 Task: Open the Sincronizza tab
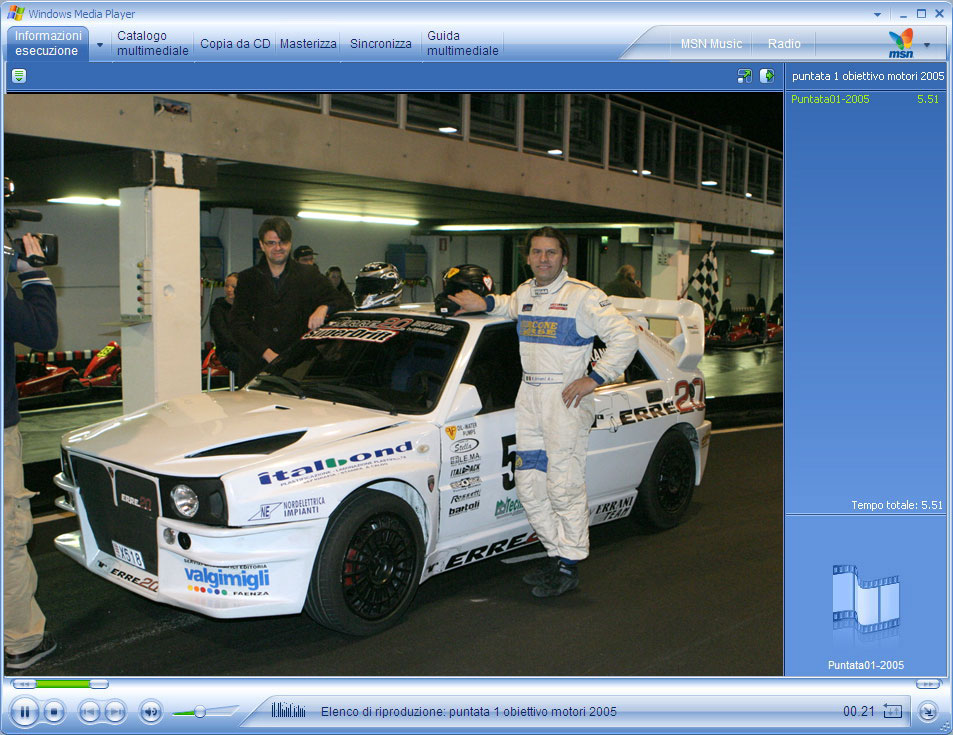pyautogui.click(x=380, y=44)
